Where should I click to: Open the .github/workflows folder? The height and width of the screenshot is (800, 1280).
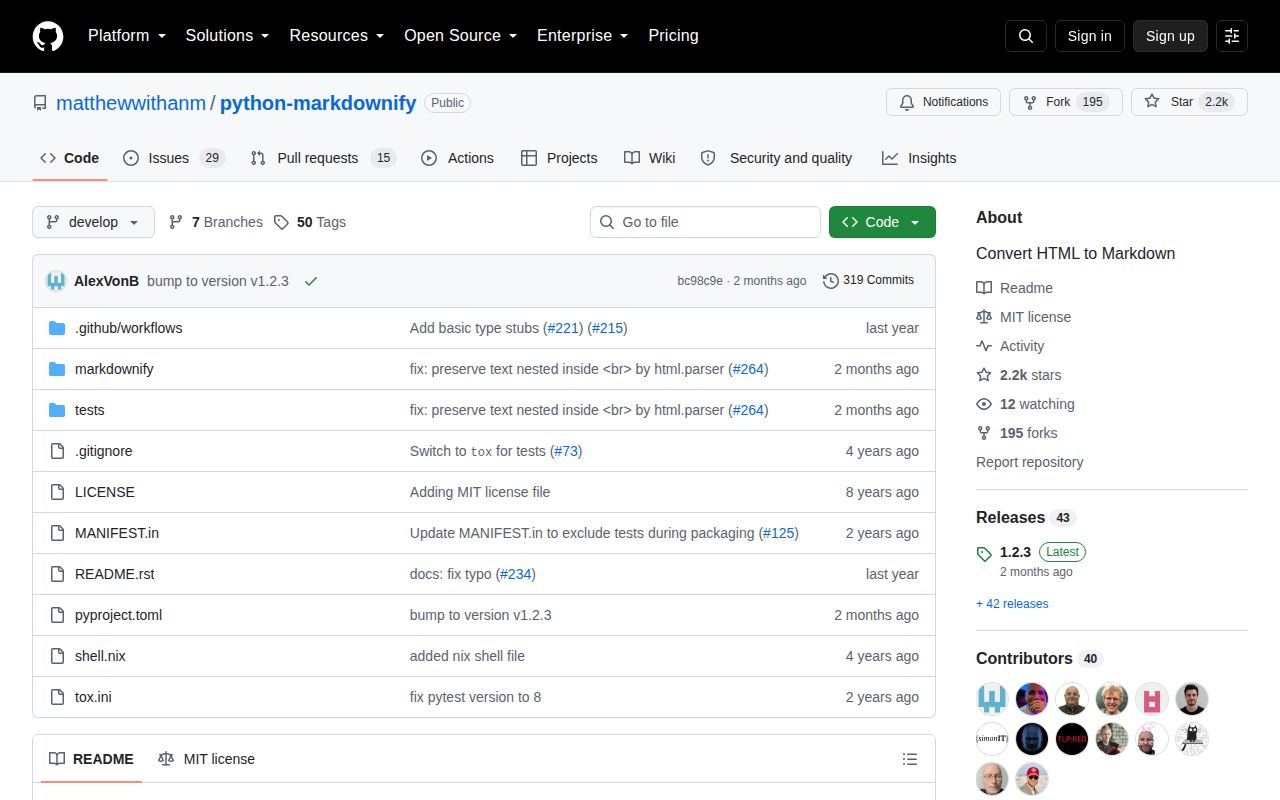coord(128,328)
